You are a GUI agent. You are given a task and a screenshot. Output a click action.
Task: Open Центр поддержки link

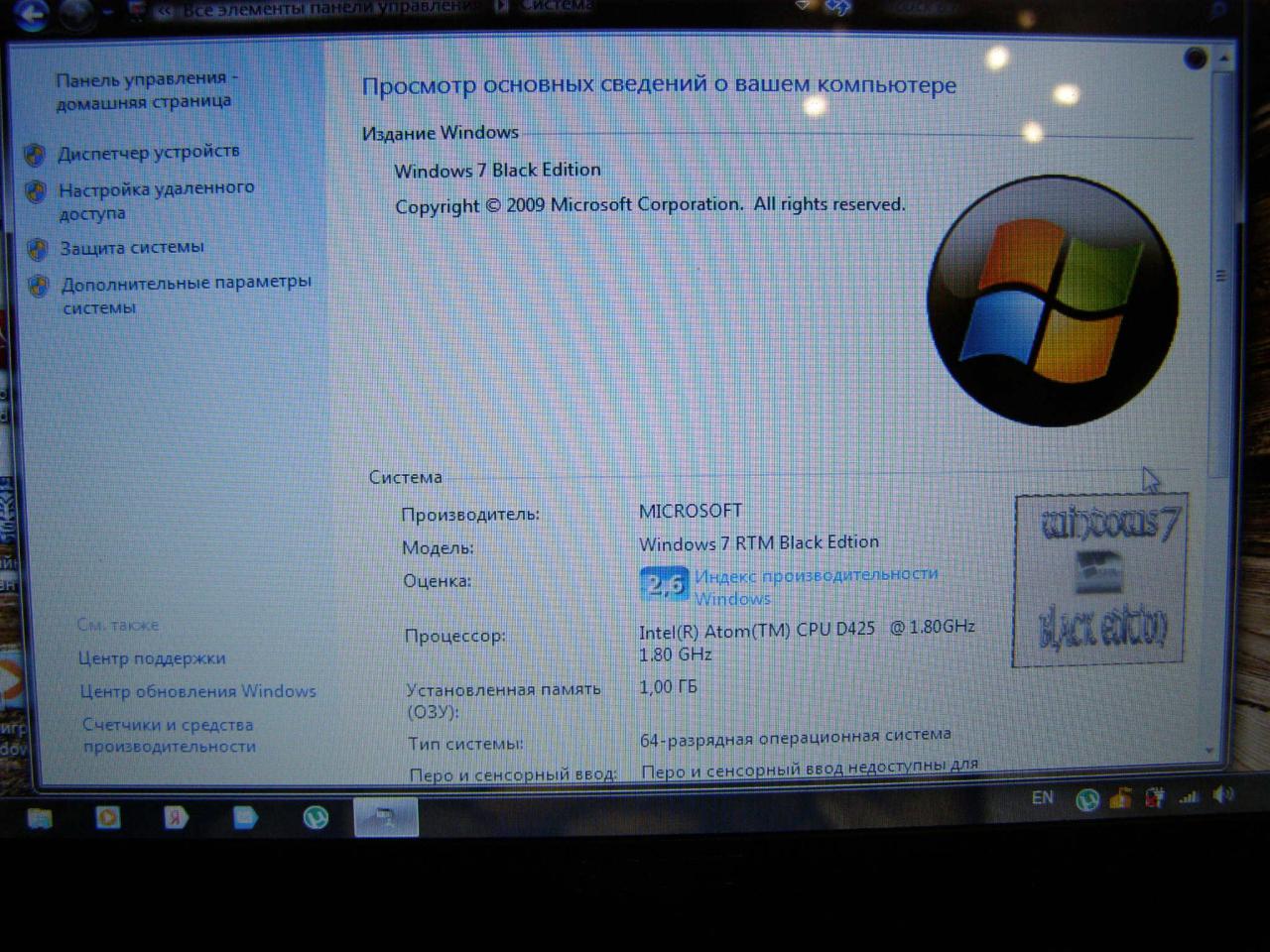152,658
